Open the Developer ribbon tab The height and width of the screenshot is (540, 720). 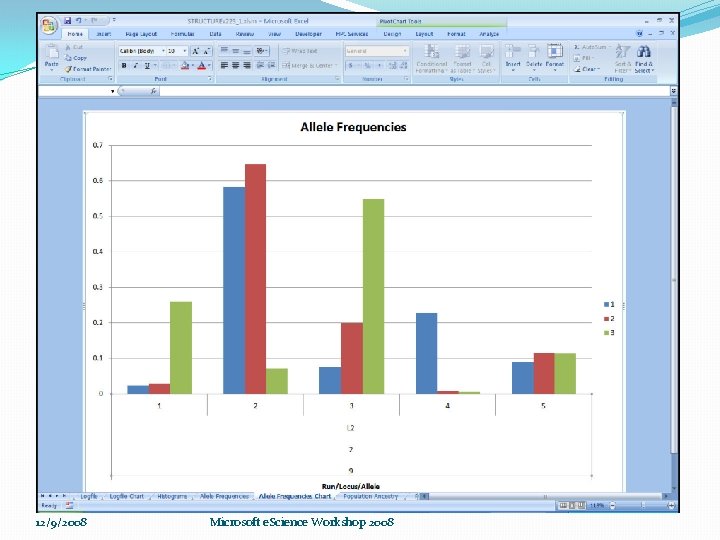308,34
